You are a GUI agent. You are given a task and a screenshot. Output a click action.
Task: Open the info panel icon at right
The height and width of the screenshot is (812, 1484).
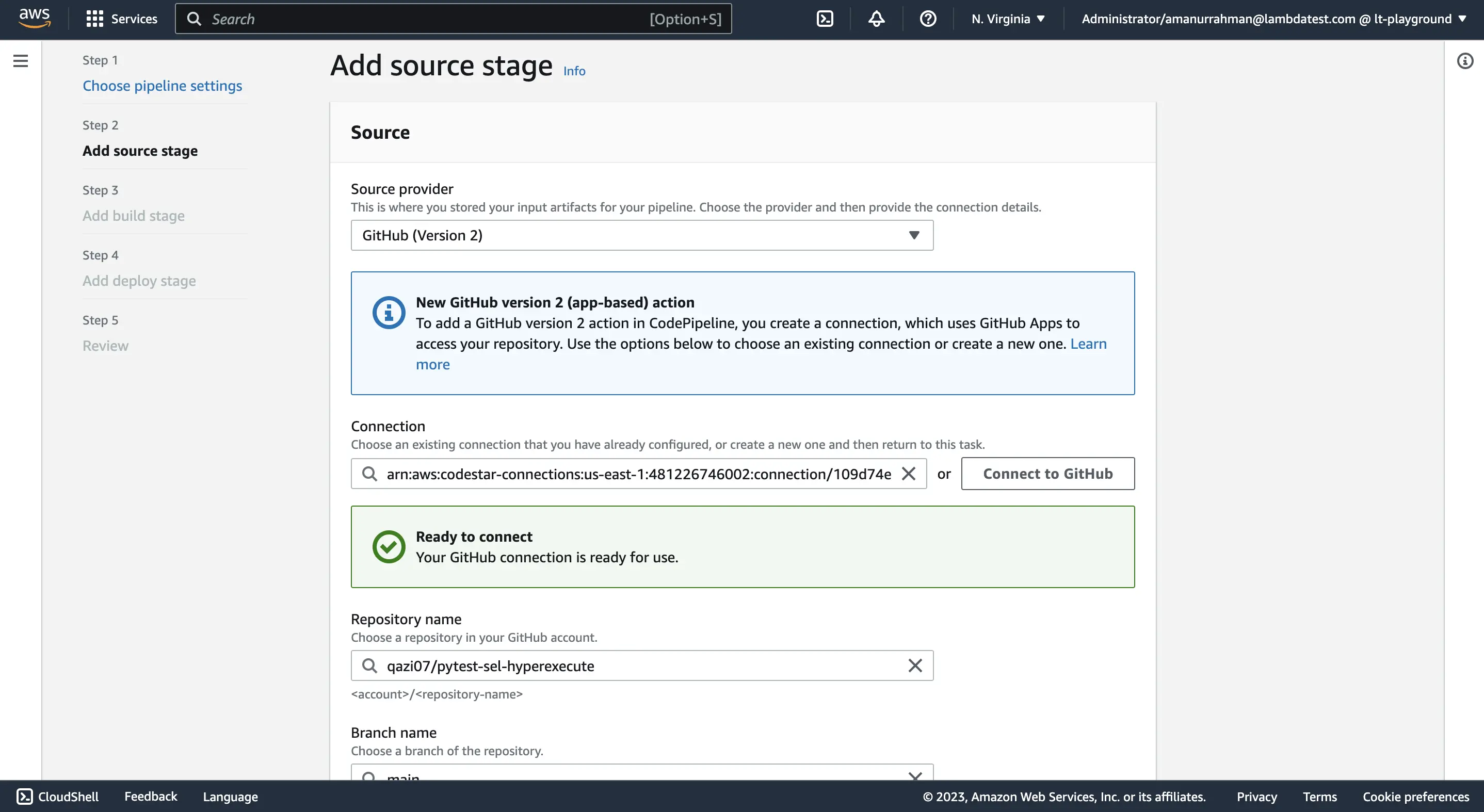click(x=1464, y=61)
